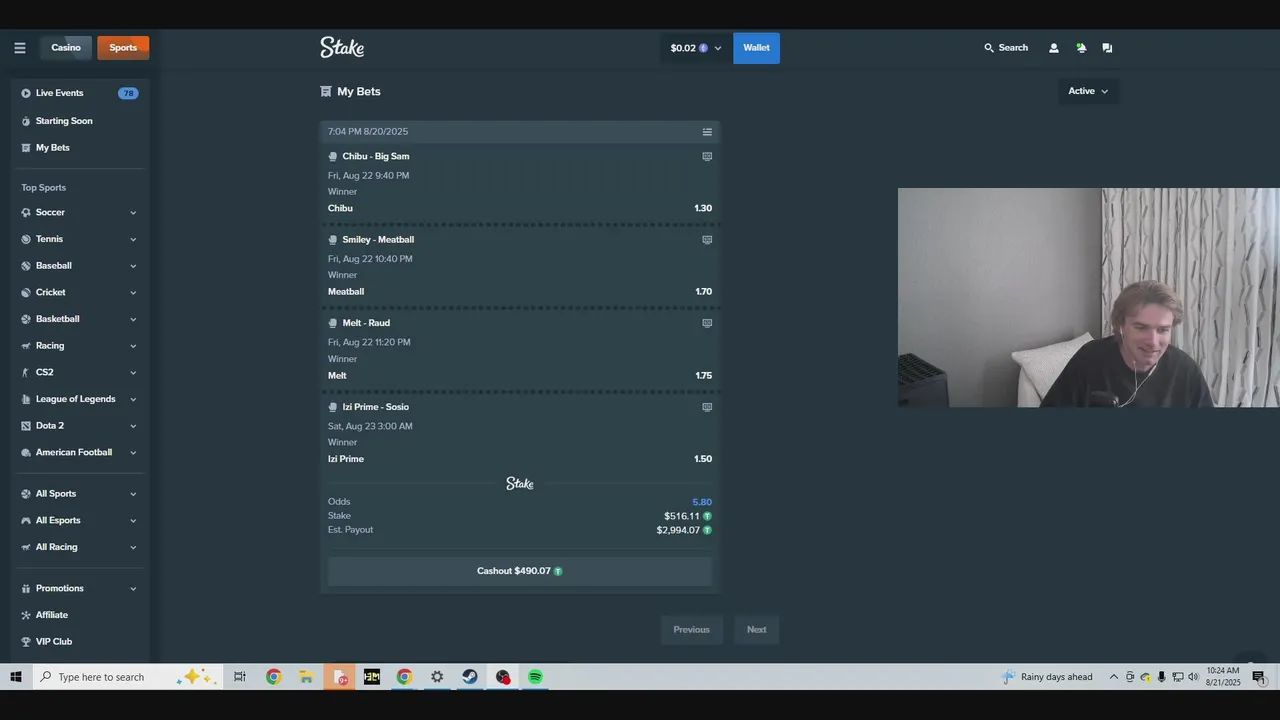
Task: Open the Active bets filter dropdown
Action: point(1088,91)
